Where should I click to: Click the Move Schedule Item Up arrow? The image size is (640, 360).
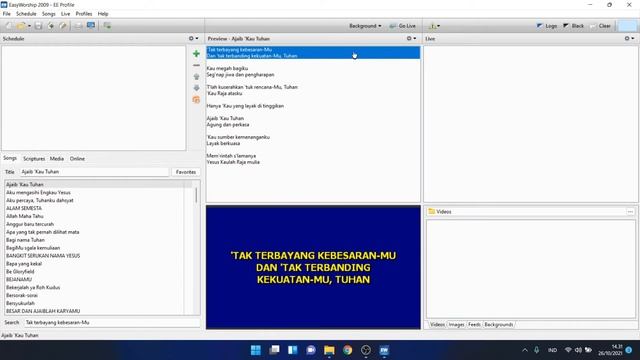196,76
